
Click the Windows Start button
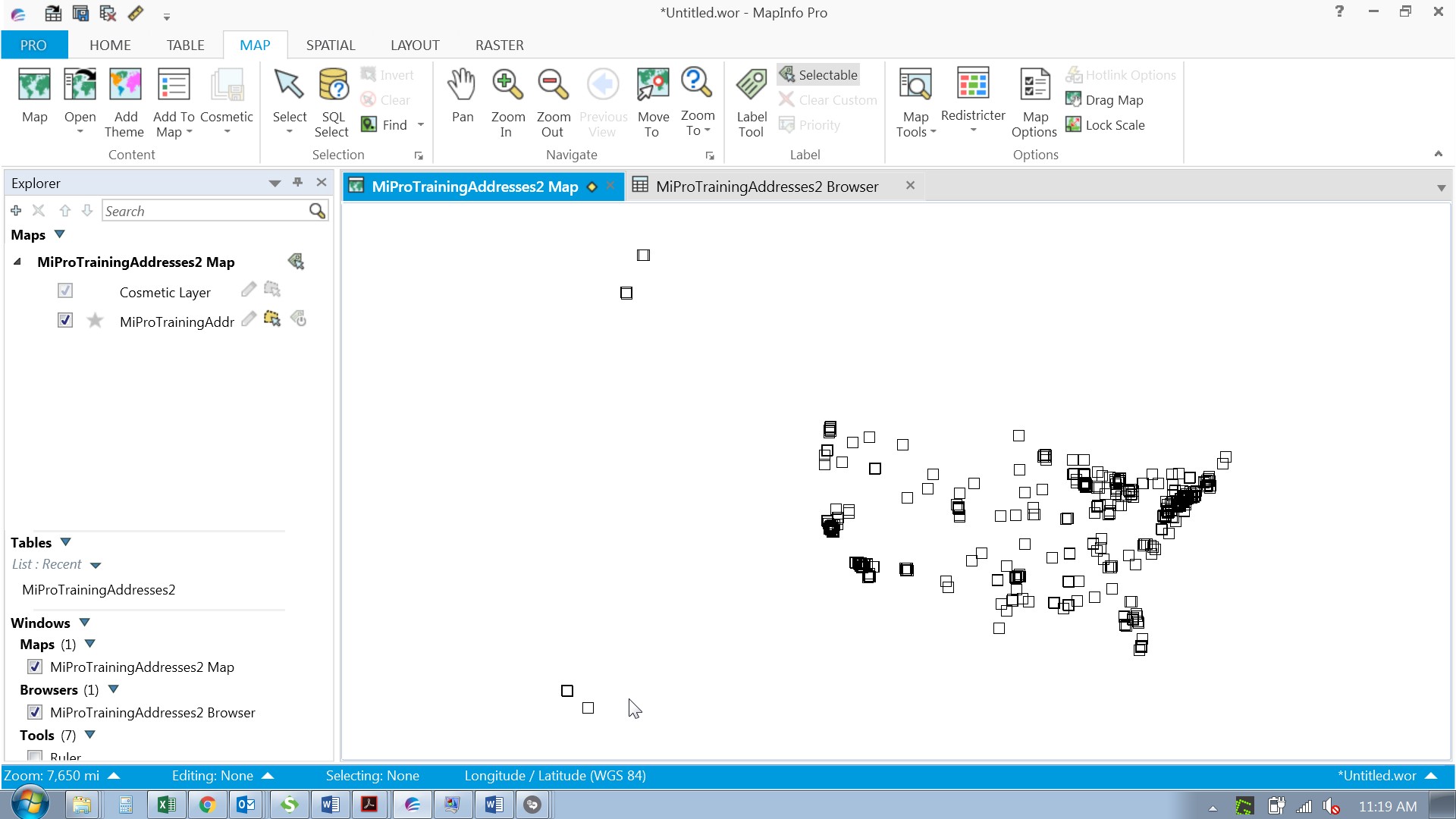[30, 803]
